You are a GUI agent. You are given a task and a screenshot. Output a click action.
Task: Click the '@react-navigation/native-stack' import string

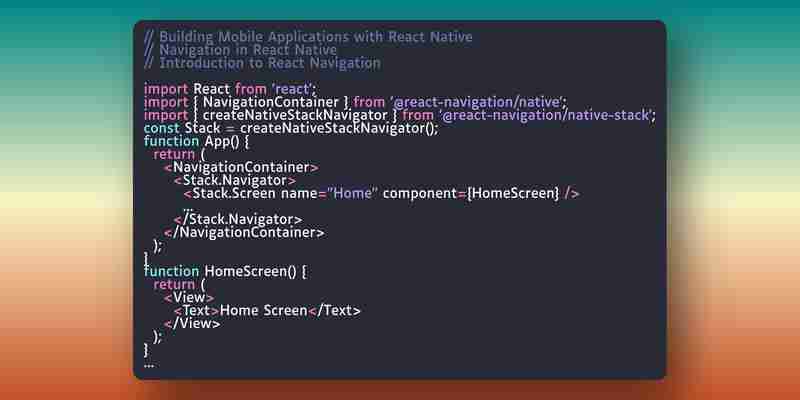[545, 116]
